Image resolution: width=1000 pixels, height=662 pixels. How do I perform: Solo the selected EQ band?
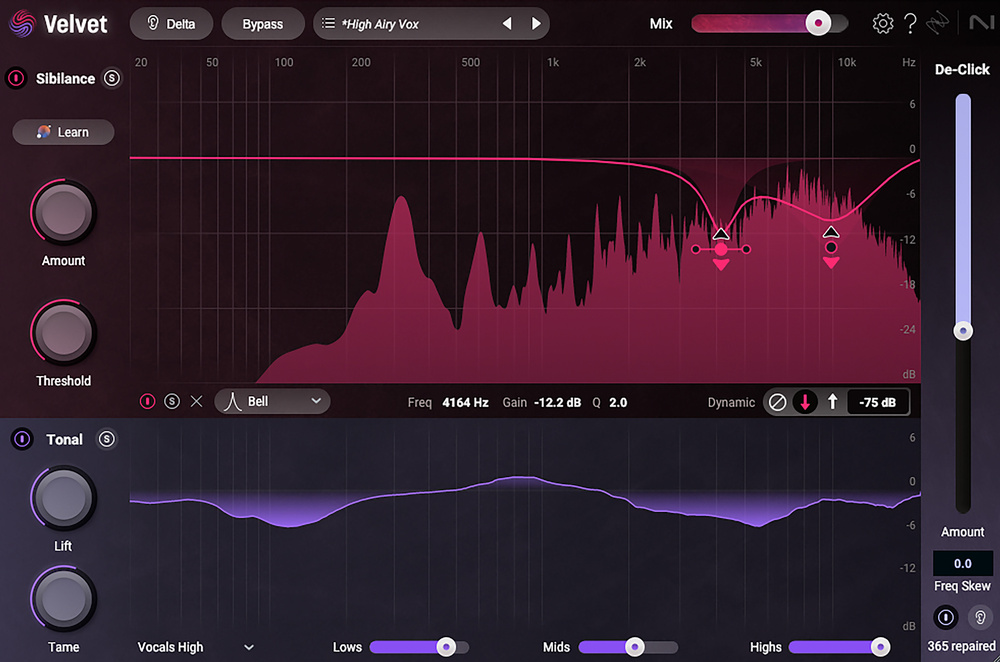pyautogui.click(x=172, y=401)
